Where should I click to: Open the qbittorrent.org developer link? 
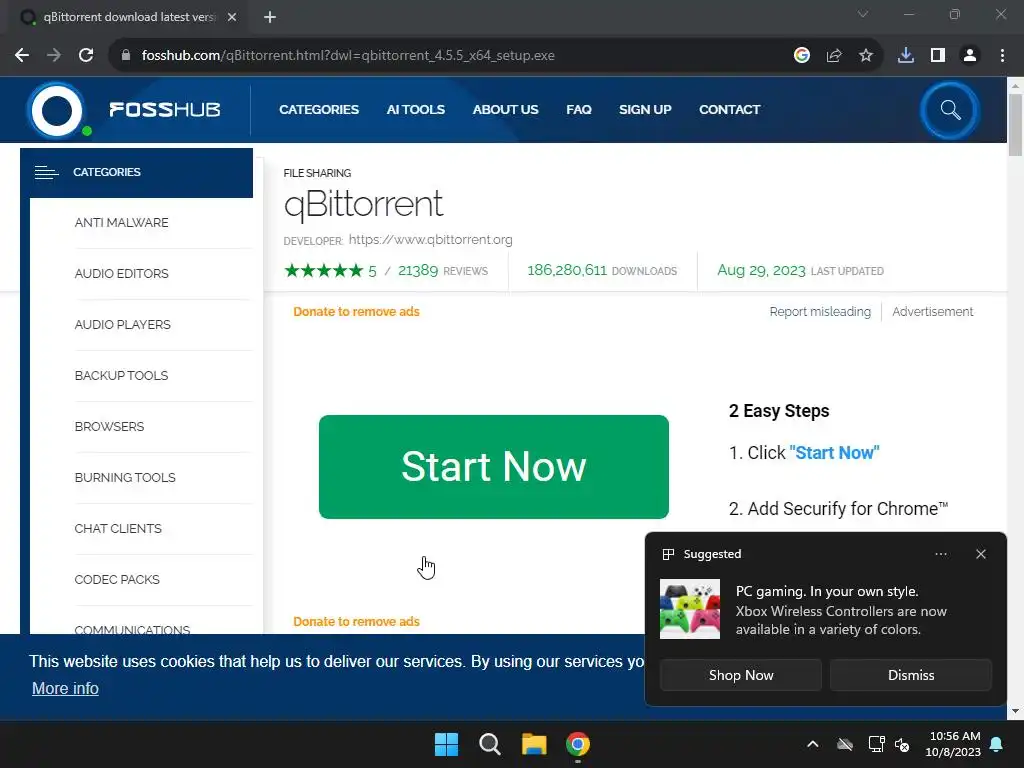coord(430,240)
